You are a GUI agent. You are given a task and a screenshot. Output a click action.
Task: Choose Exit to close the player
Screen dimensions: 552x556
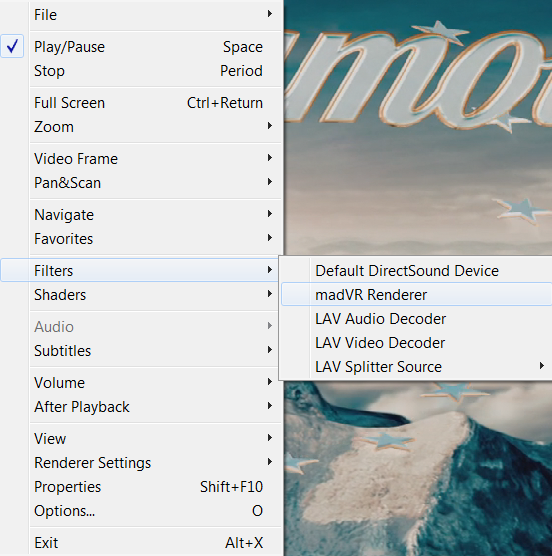point(142,543)
